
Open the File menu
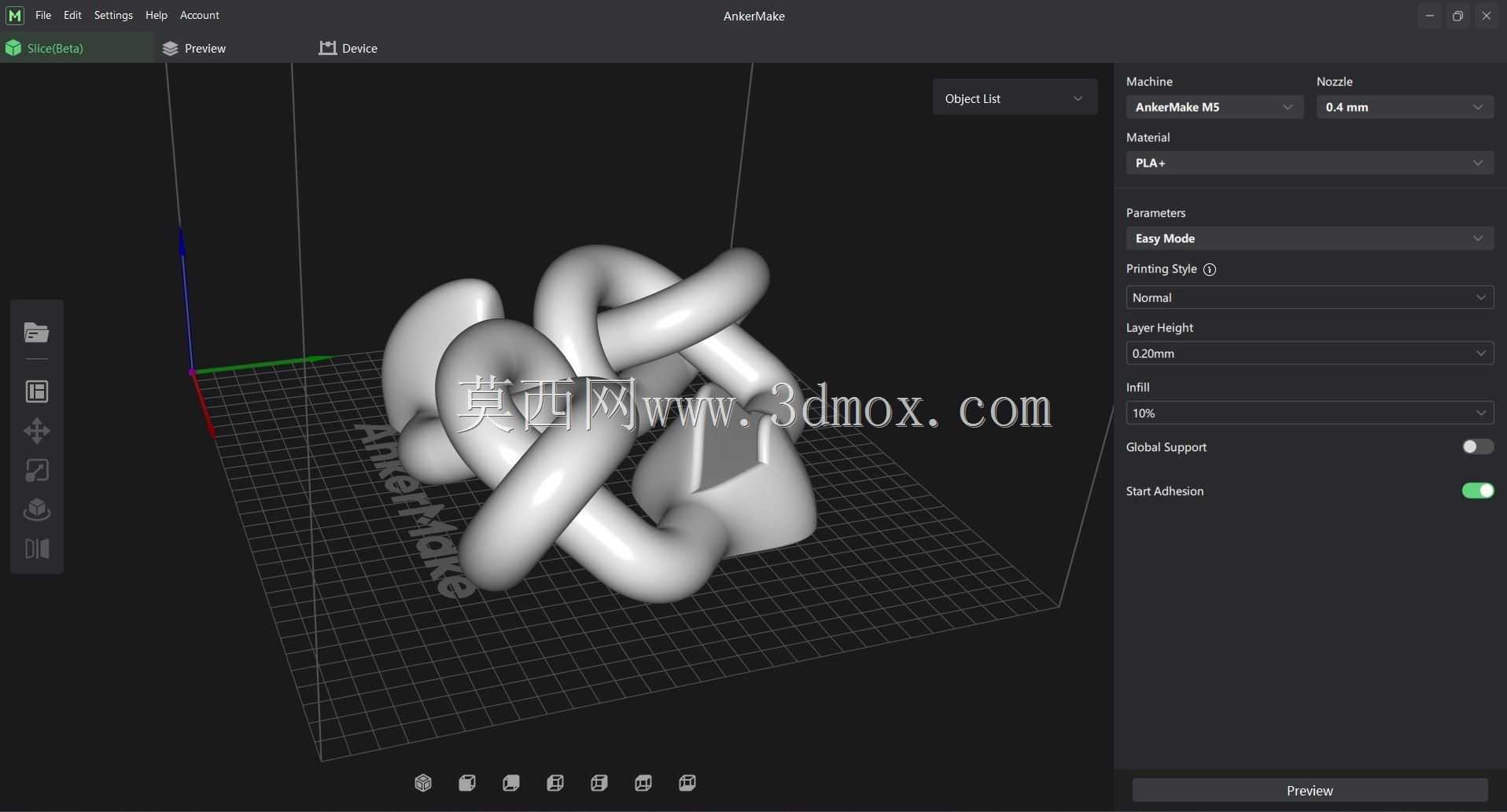43,15
